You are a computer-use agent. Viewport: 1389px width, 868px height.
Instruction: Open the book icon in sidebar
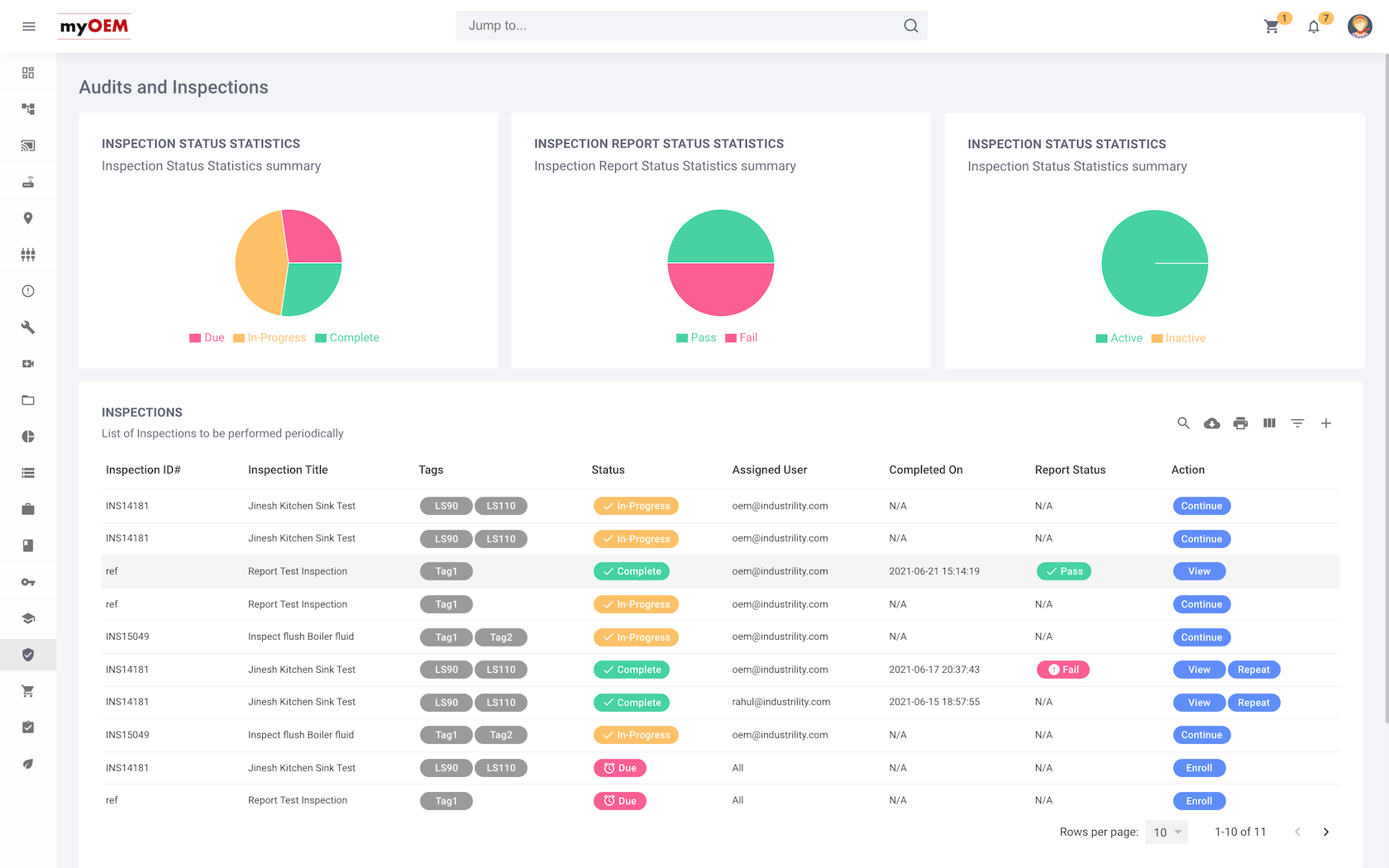[x=28, y=546]
